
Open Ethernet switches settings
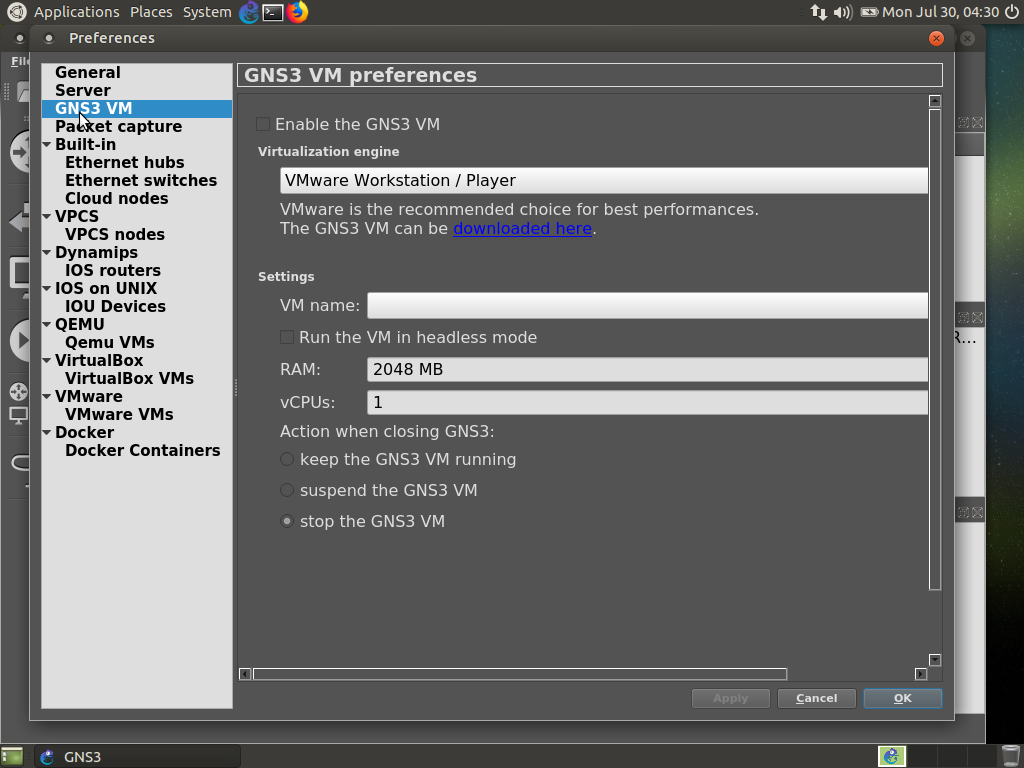point(140,180)
